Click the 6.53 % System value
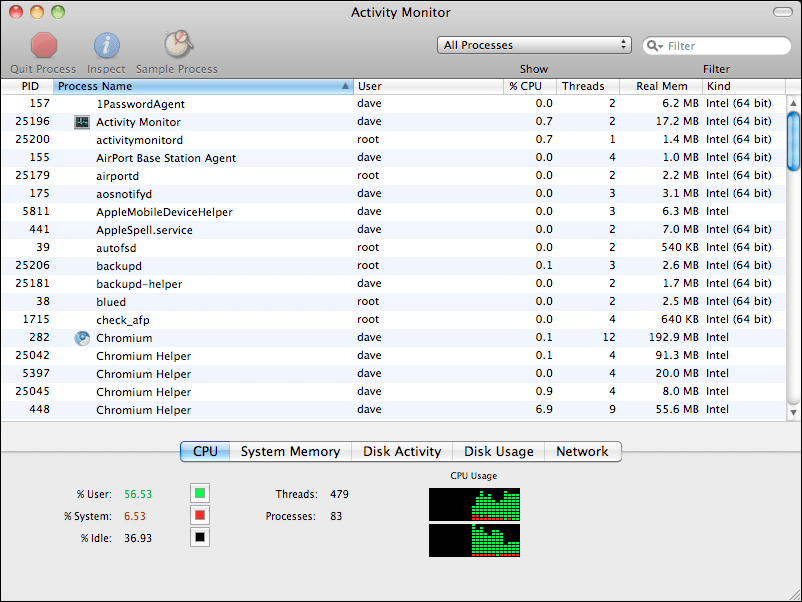The height and width of the screenshot is (602, 802). click(x=135, y=516)
